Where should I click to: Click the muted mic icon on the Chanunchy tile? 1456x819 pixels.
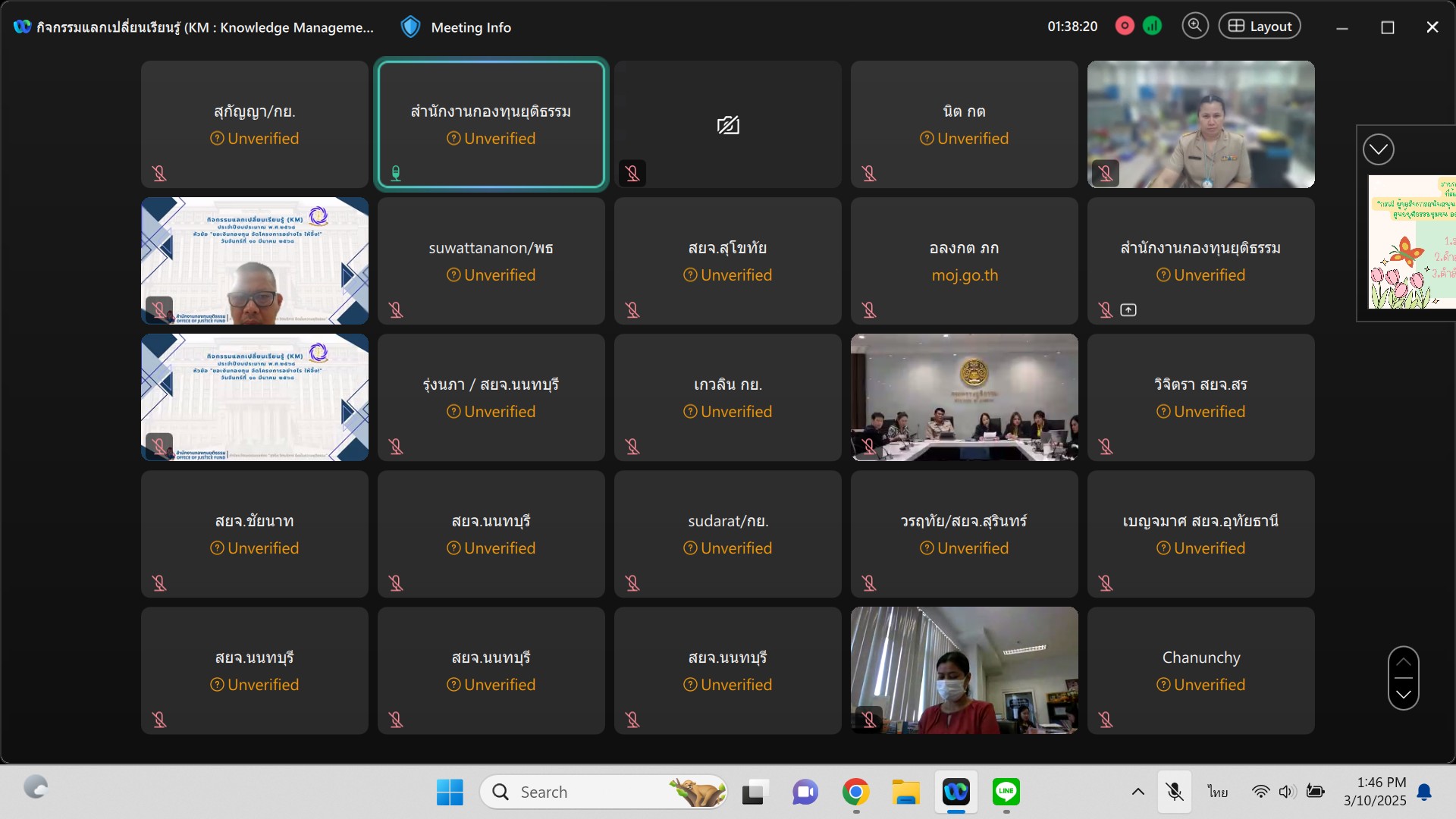[1106, 719]
